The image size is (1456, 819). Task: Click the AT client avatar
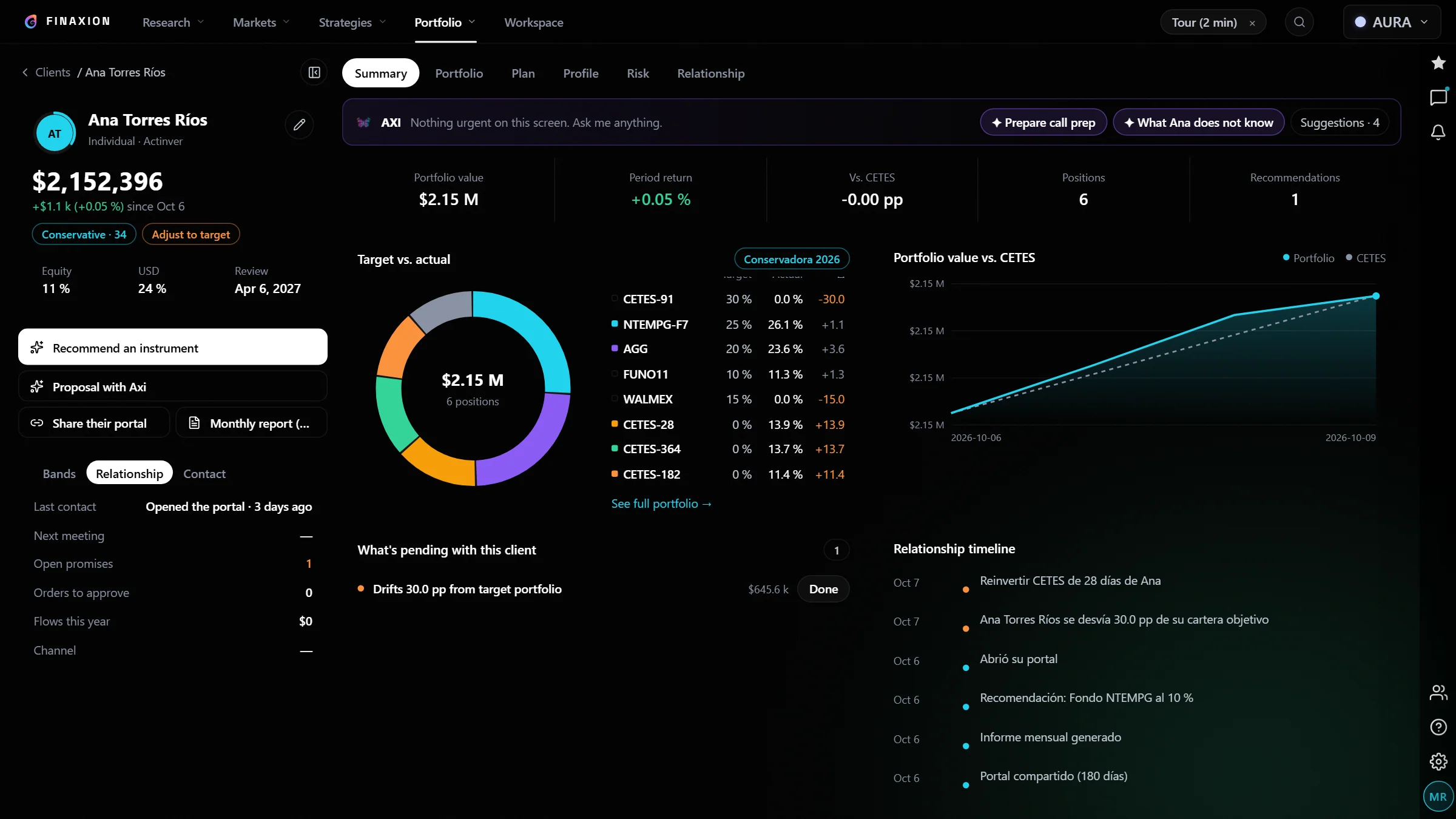(x=55, y=133)
